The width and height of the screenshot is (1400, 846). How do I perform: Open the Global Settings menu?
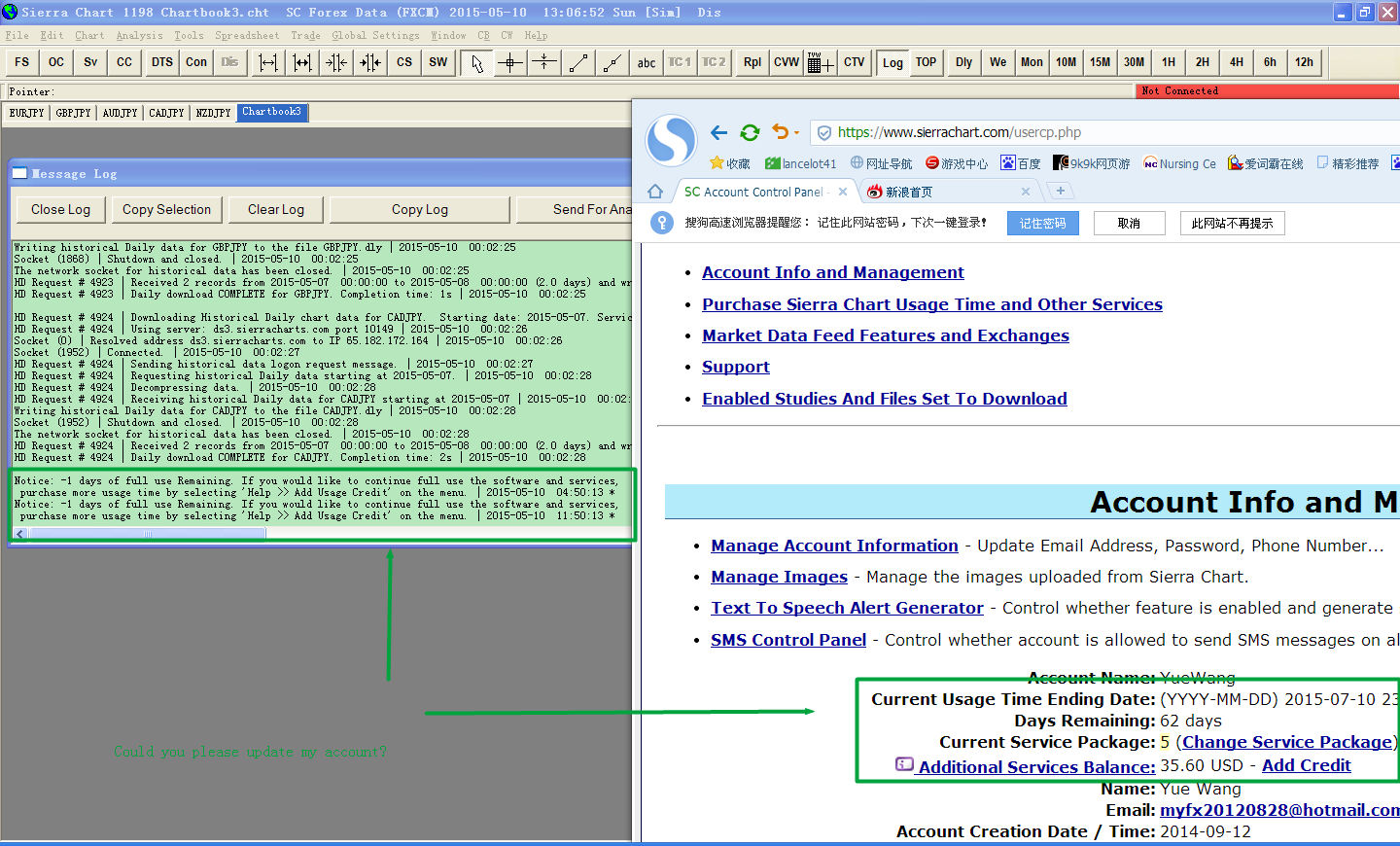tap(376, 35)
